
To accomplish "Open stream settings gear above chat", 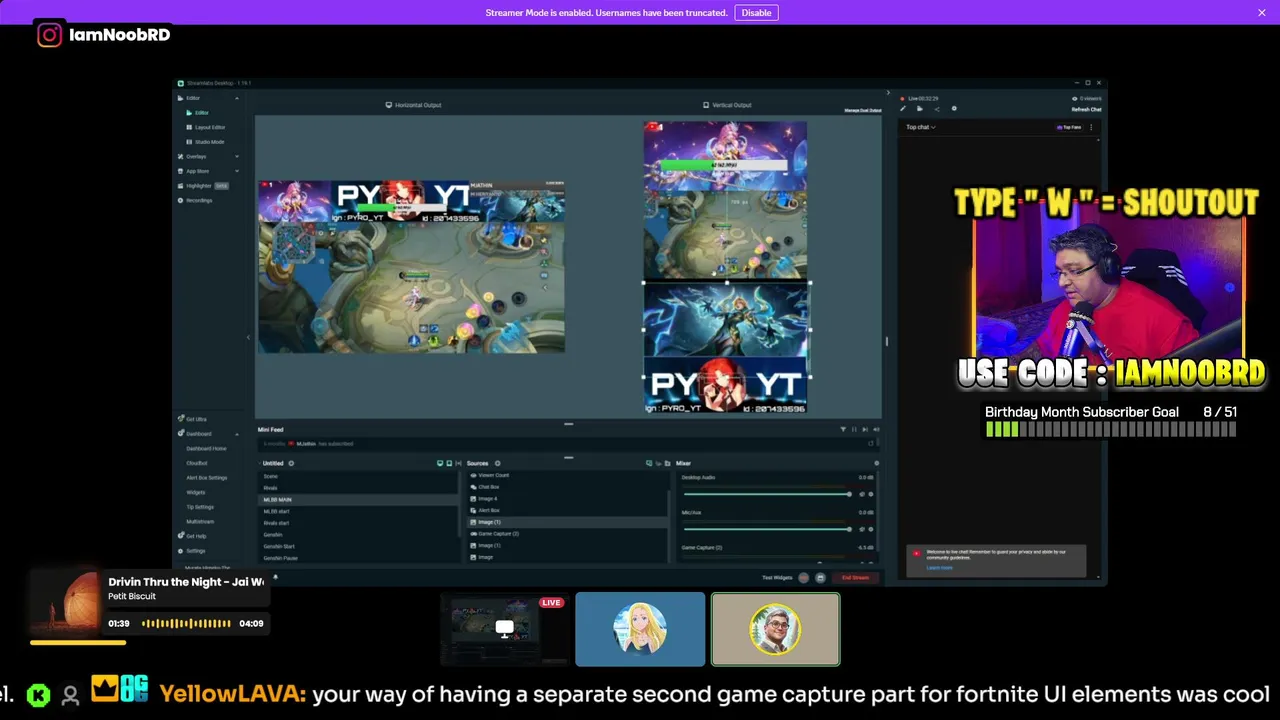I will [x=954, y=108].
